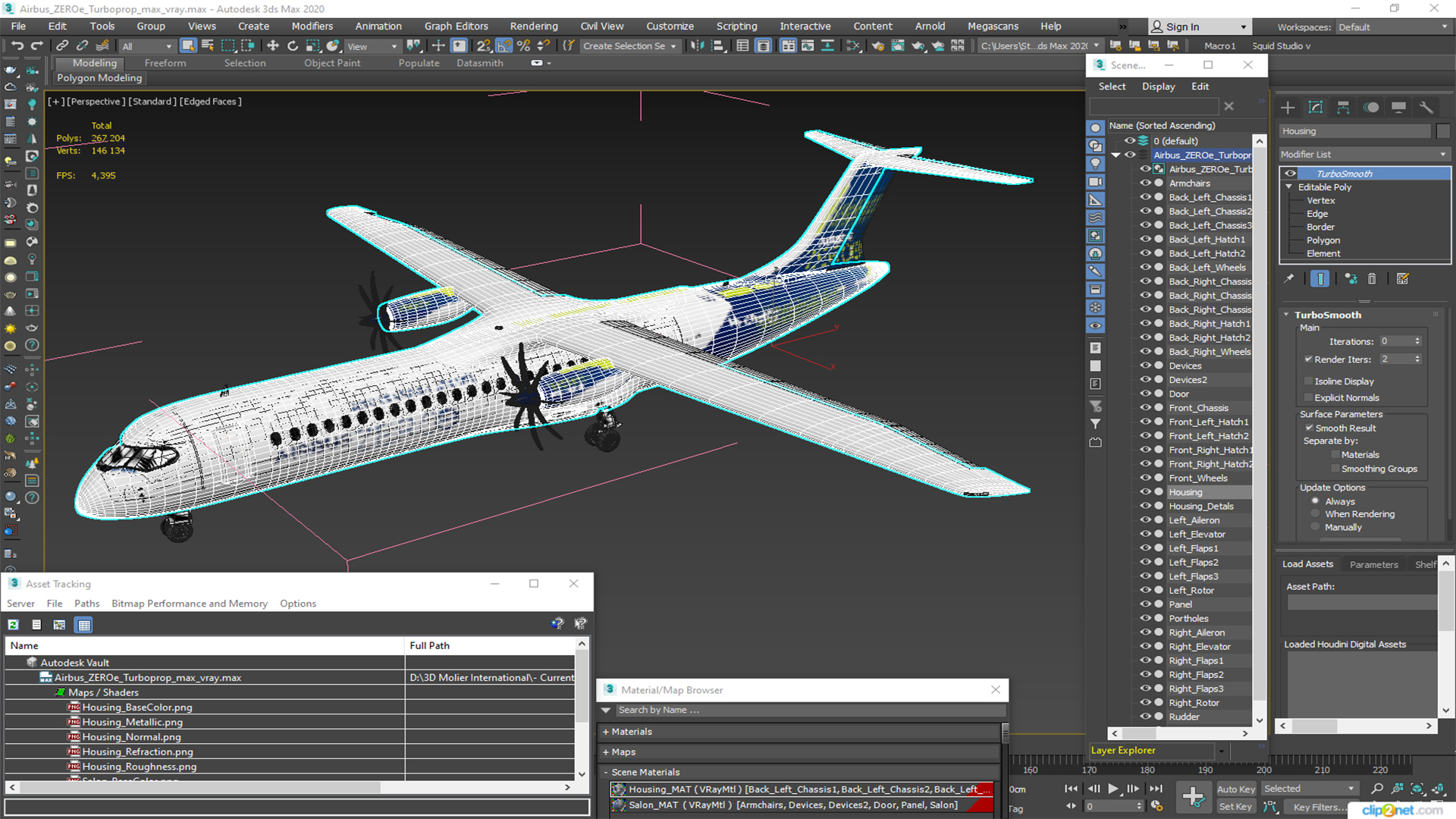The height and width of the screenshot is (819, 1456).
Task: Click the large Set Keys plus button
Action: 1193,797
